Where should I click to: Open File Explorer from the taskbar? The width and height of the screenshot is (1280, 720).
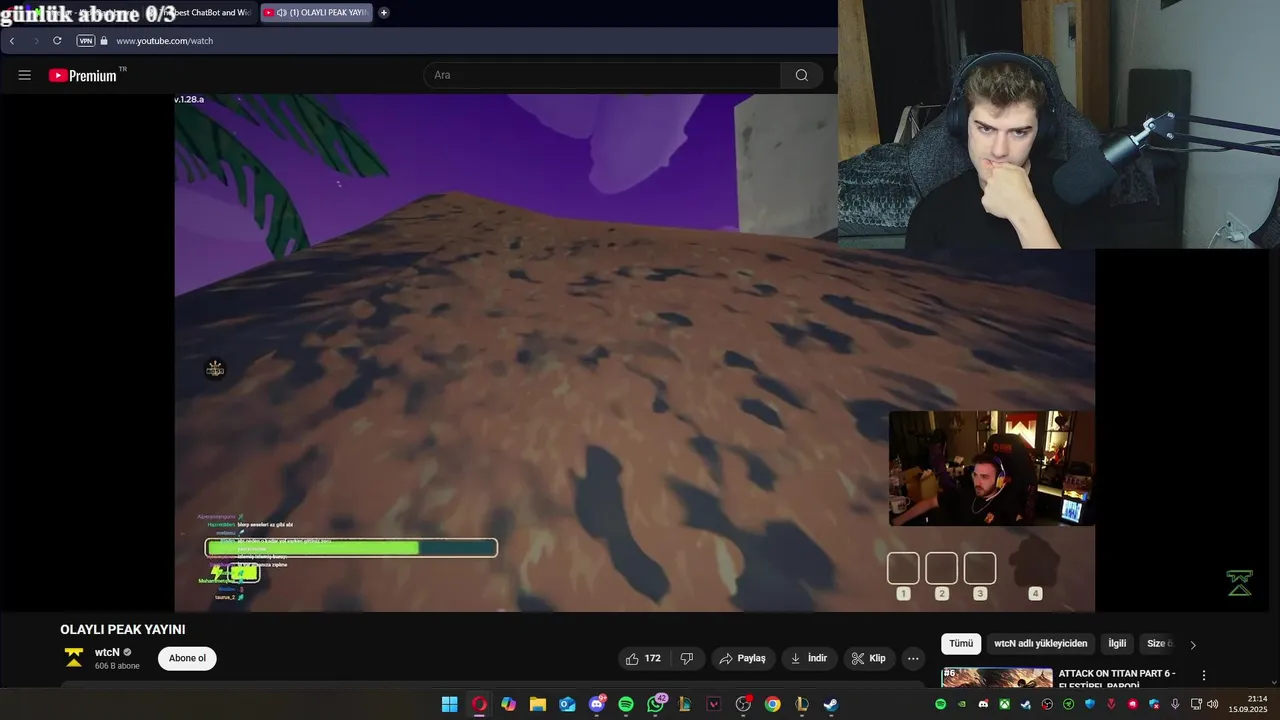[538, 704]
